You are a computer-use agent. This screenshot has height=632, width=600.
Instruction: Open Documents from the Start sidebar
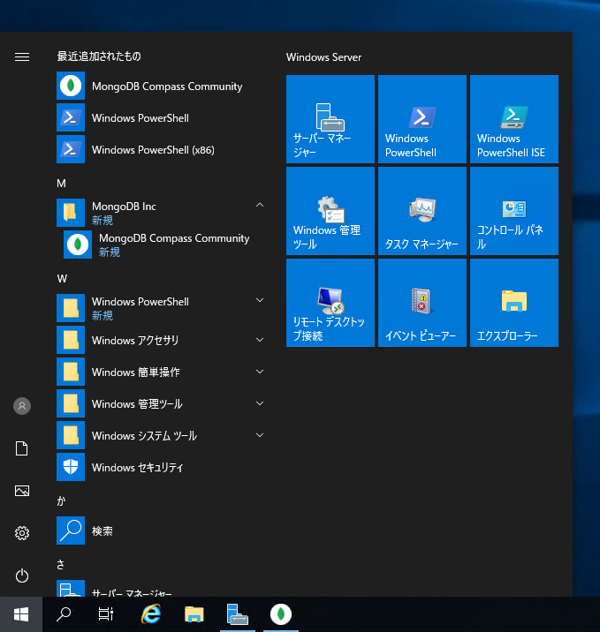coord(22,448)
